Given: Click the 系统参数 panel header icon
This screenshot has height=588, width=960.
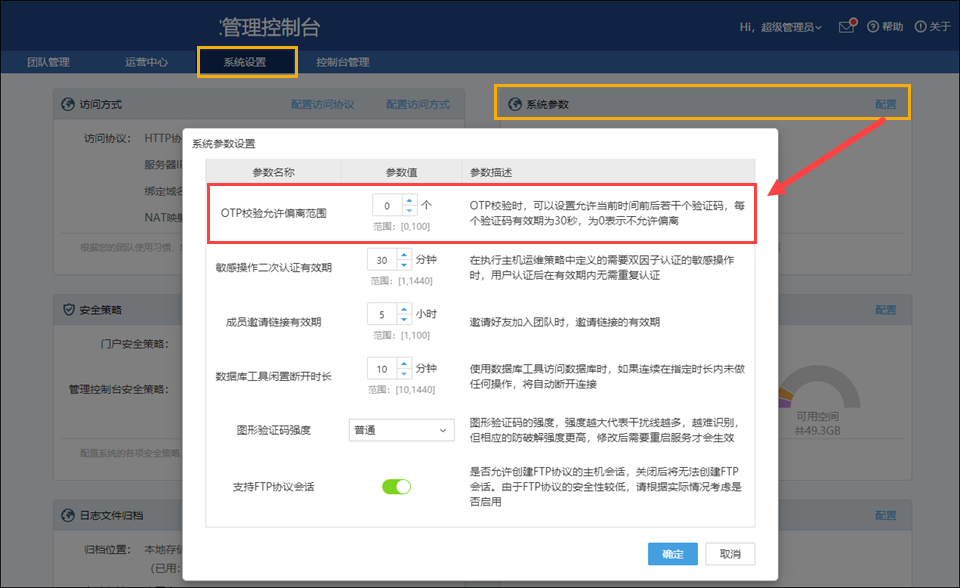Looking at the screenshot, I should tap(515, 104).
